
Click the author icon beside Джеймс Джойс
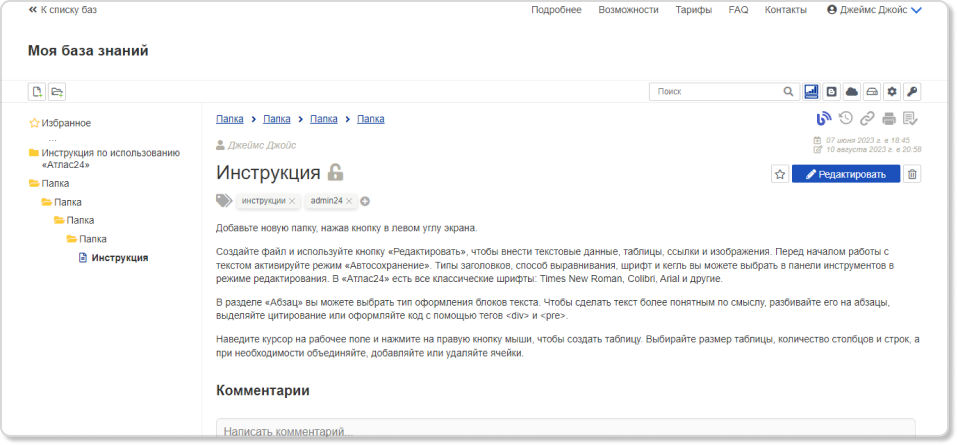pos(220,145)
